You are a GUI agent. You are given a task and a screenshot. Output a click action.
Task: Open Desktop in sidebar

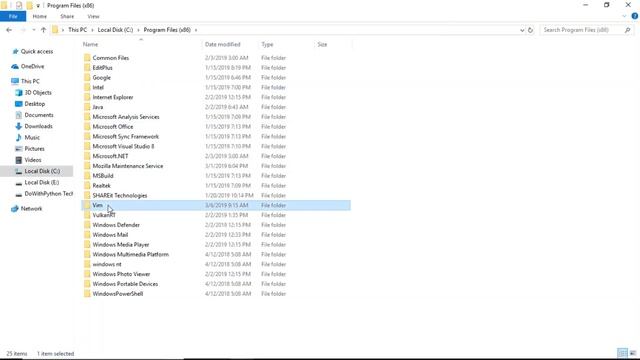[35, 104]
